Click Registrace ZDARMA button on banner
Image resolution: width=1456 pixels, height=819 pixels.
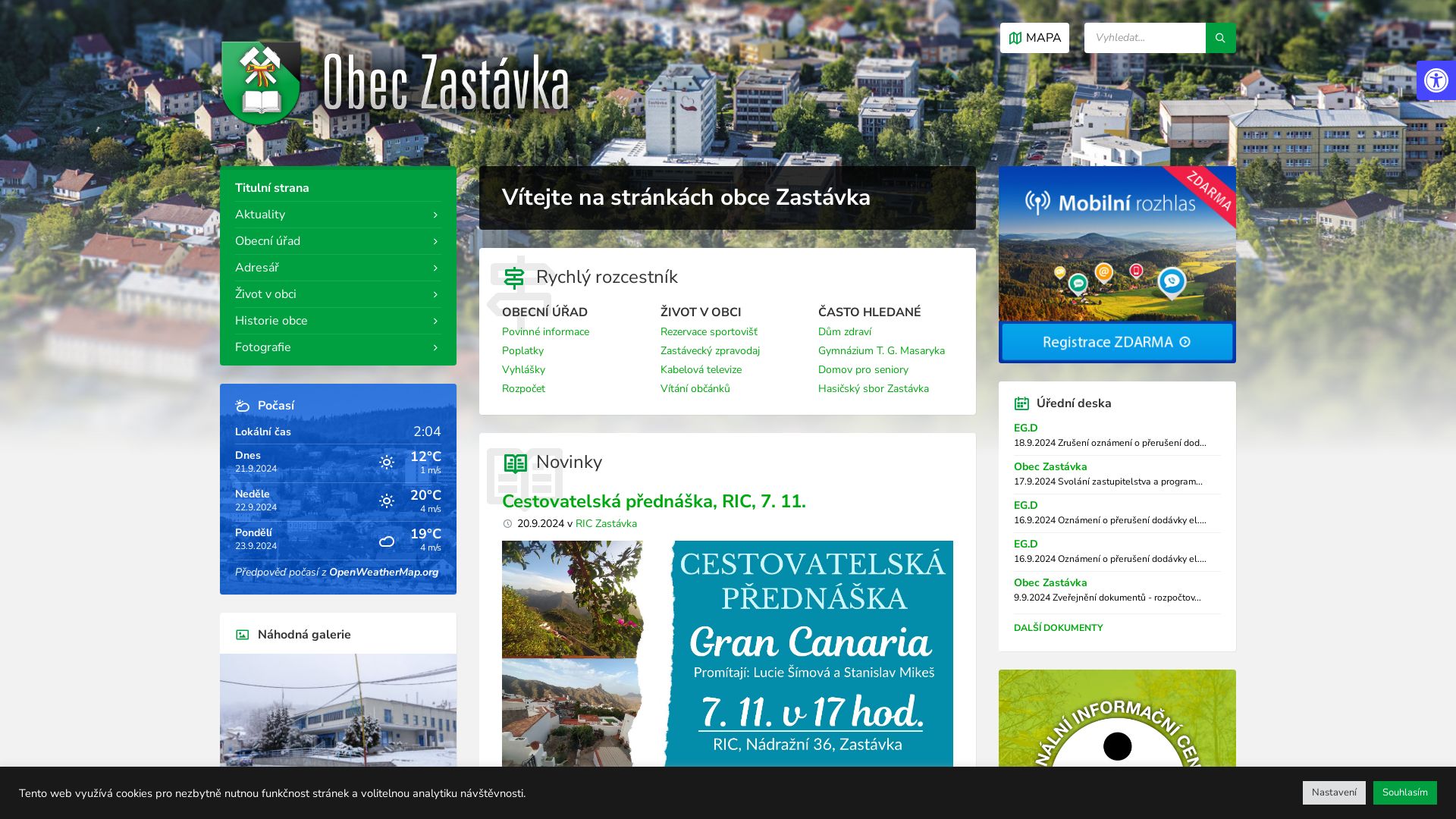(1117, 342)
